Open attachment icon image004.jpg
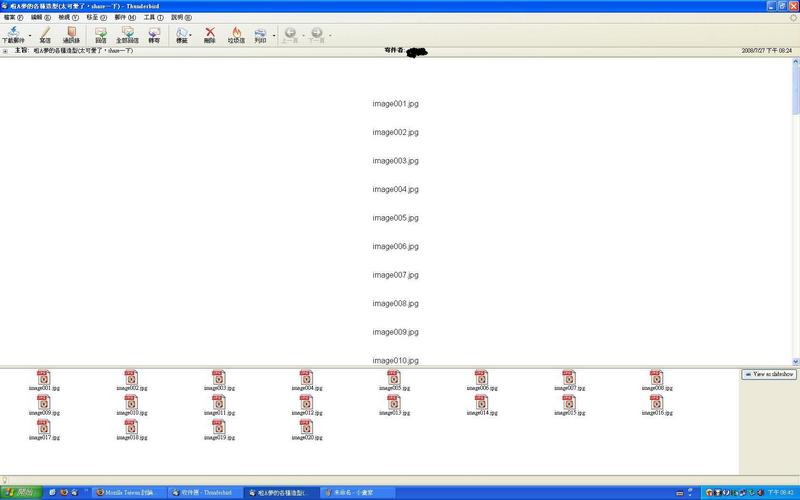This screenshot has height=500, width=800. 307,378
